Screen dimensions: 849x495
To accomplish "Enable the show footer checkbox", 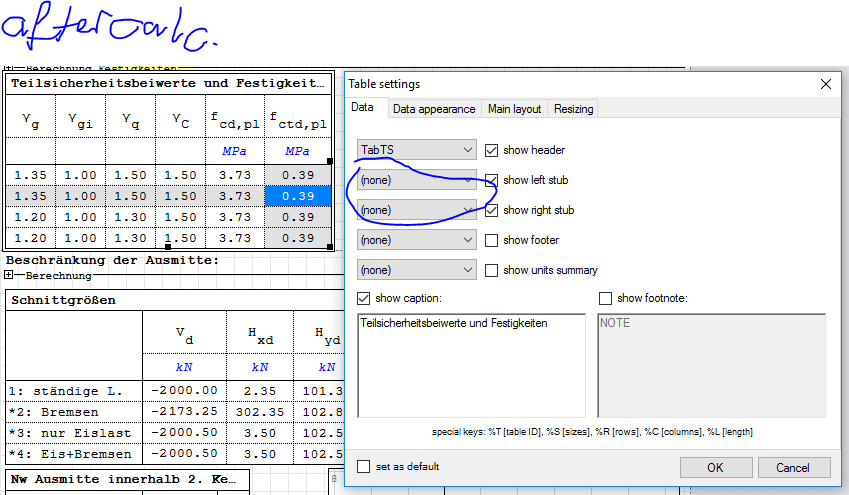I will tap(491, 240).
